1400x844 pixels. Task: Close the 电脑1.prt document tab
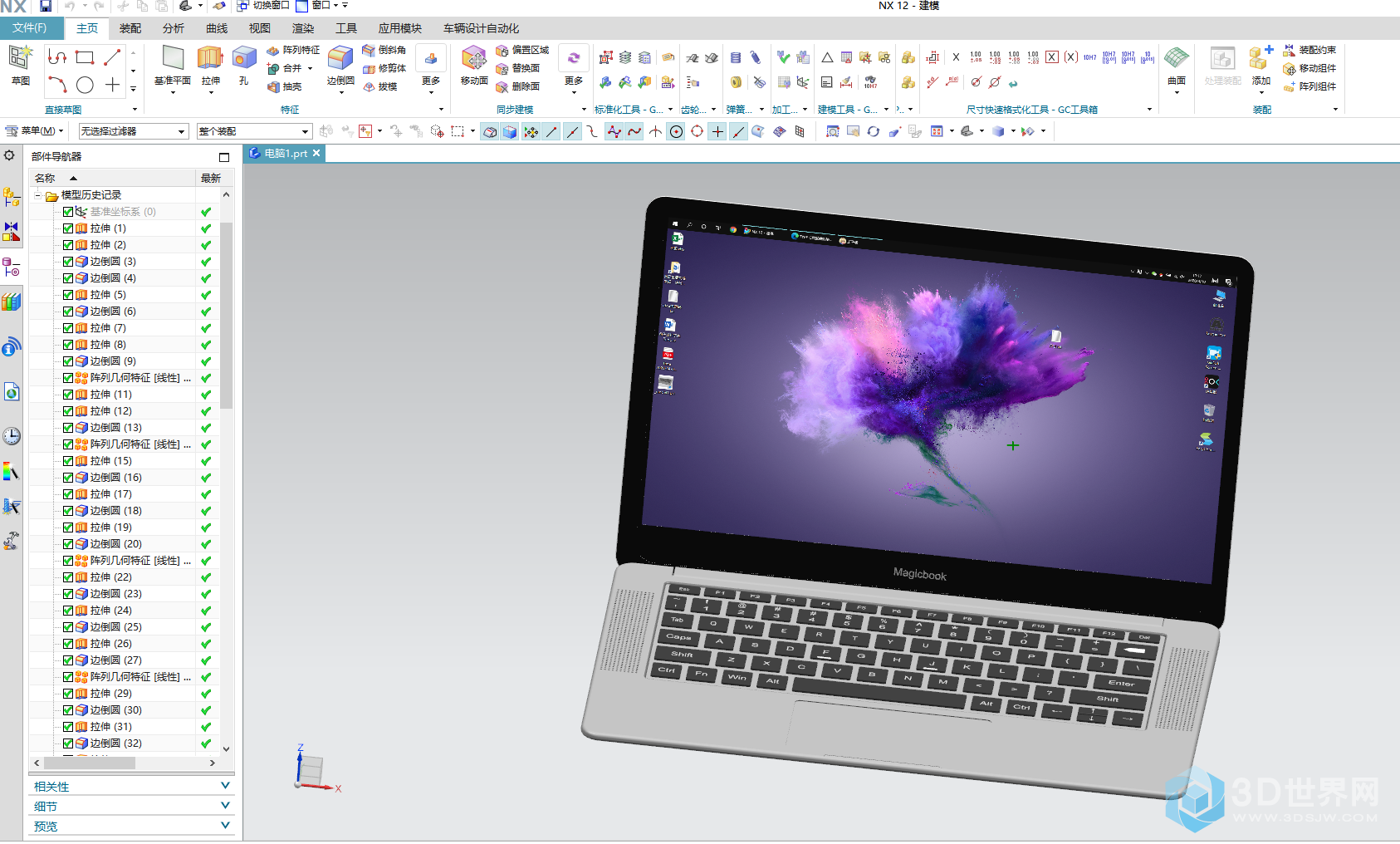316,154
